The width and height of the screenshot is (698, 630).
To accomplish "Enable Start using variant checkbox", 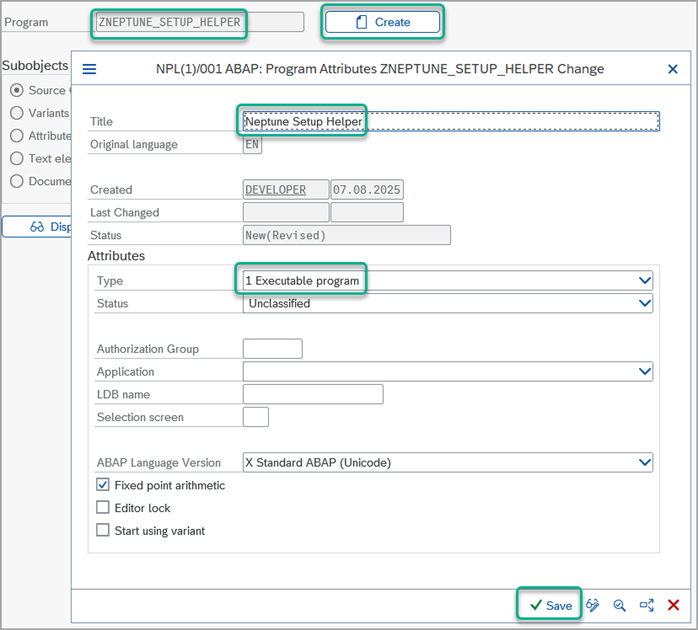I will 103,530.
